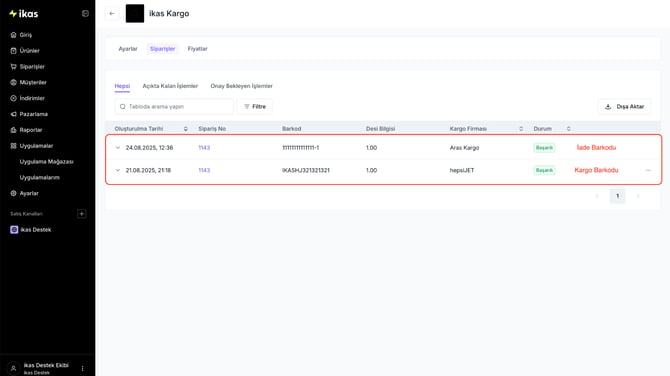This screenshot has width=670, height=376.
Task: Expand the 21.08.2025 order row
Action: coord(118,170)
